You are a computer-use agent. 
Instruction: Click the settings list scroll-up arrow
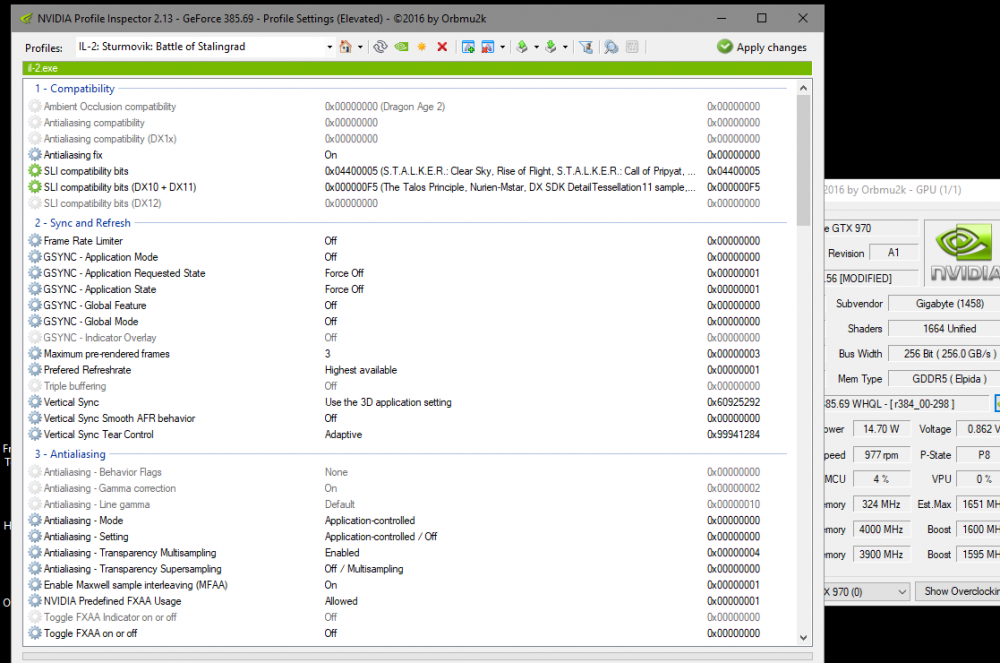tap(803, 88)
